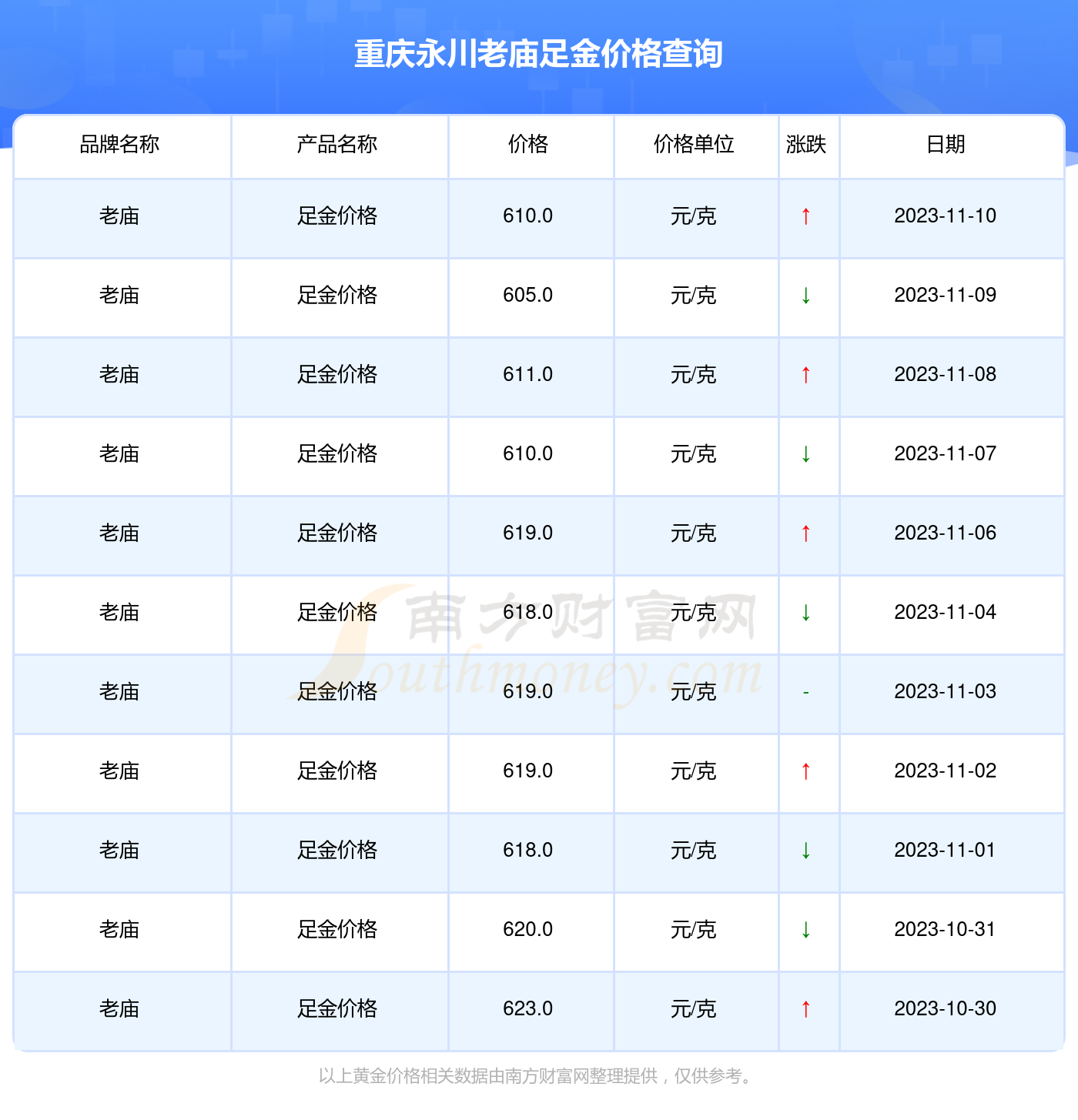Click 足金价格 in the 2023-10-31 row
Image resolution: width=1078 pixels, height=1120 pixels.
[x=337, y=930]
